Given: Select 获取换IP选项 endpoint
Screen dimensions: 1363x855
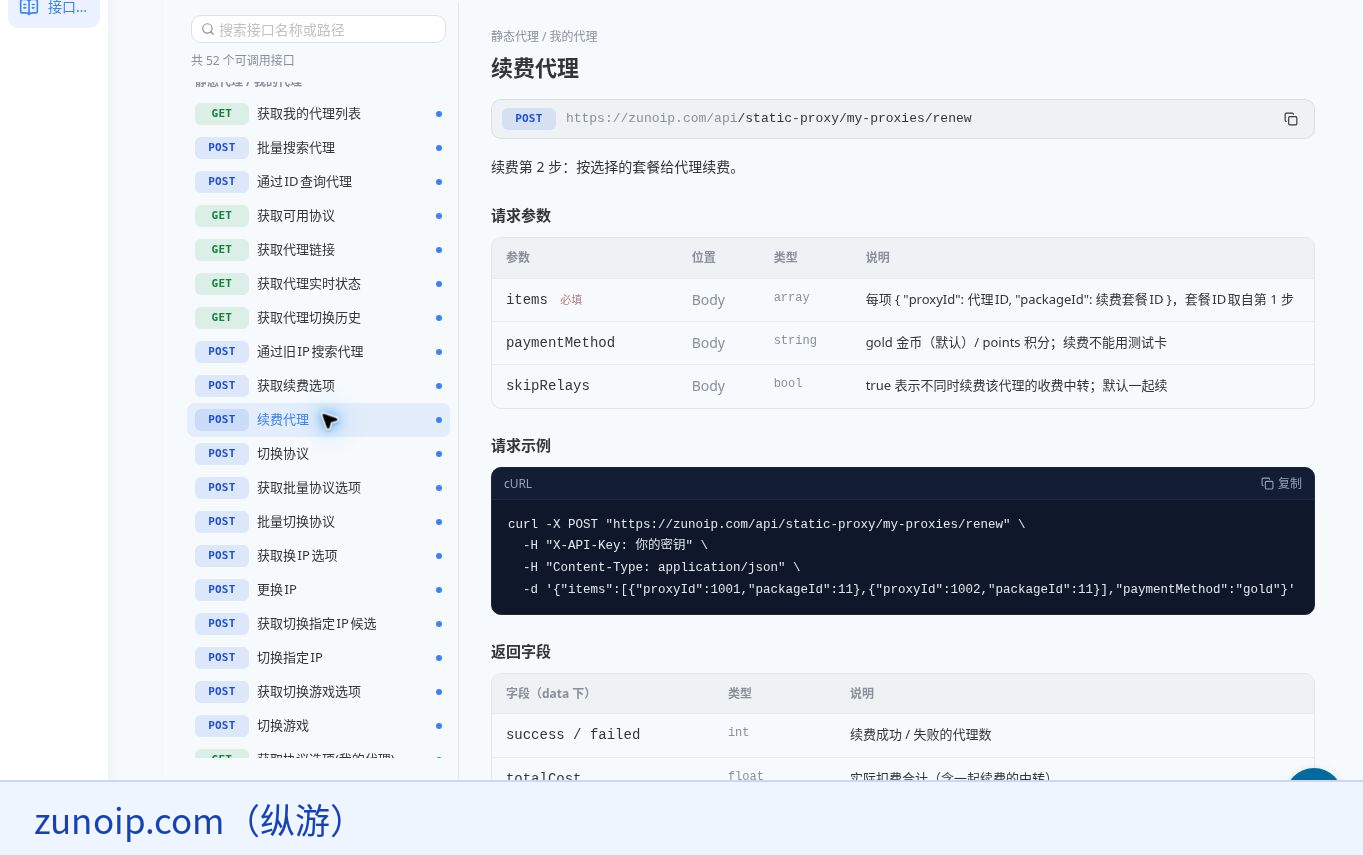Looking at the screenshot, I should 318,556.
